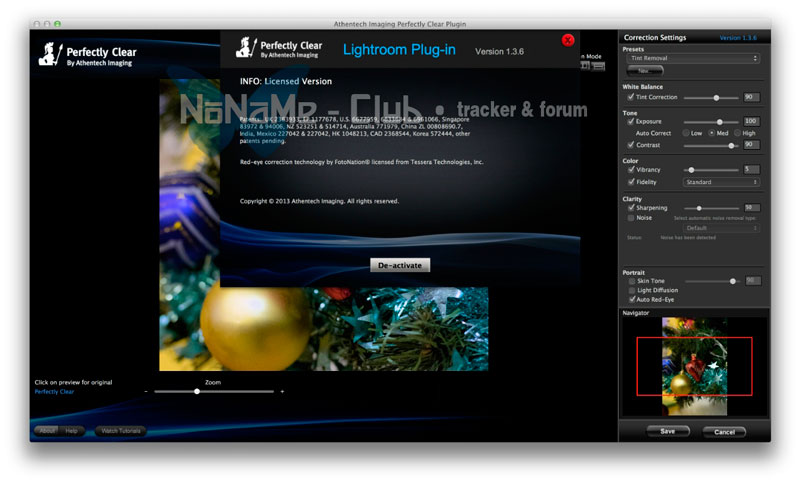Viewport: 800px width, 482px height.
Task: Click the Skin Tone value field
Action: [753, 281]
